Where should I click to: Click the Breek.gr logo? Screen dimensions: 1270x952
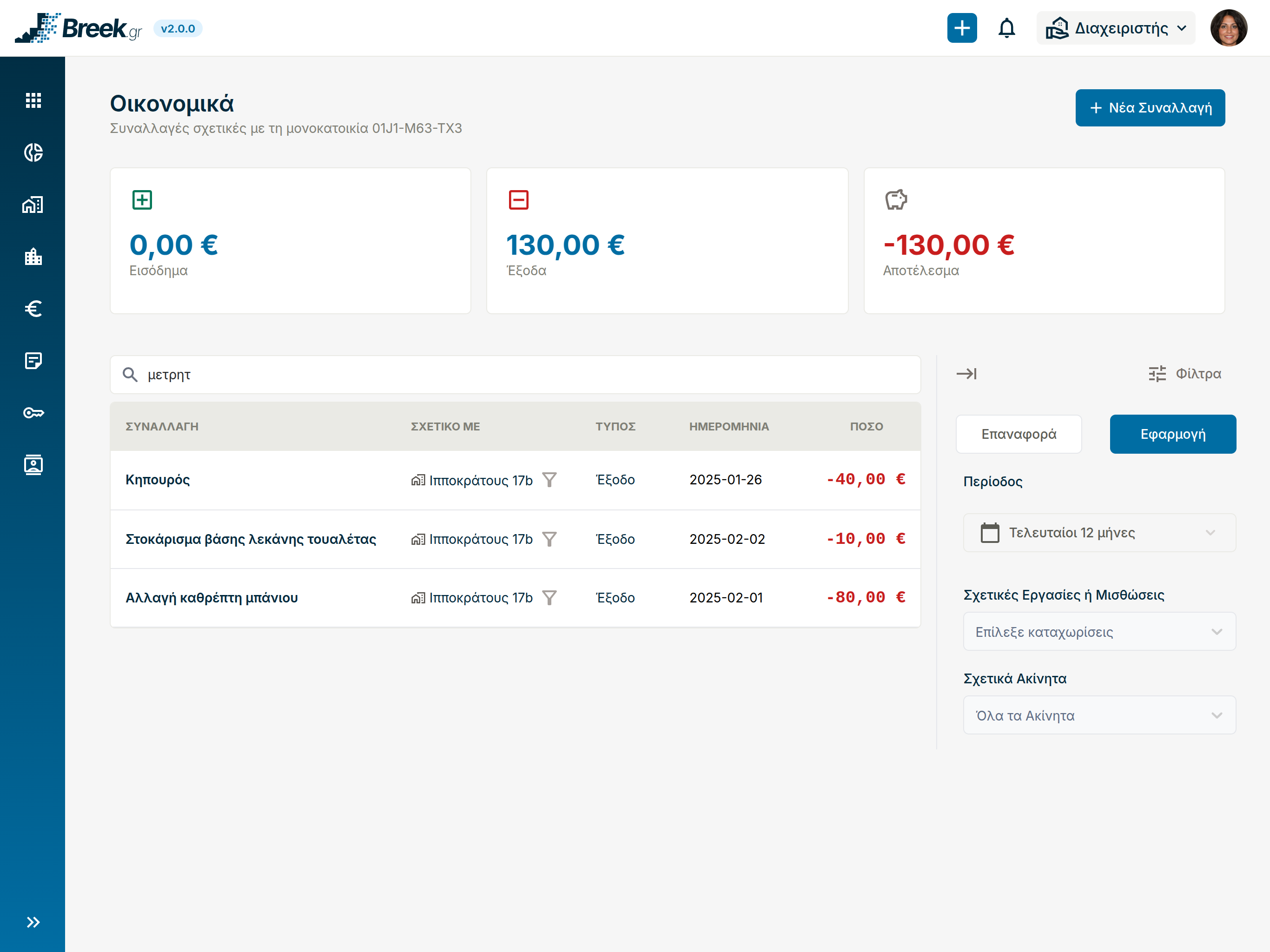[x=79, y=28]
